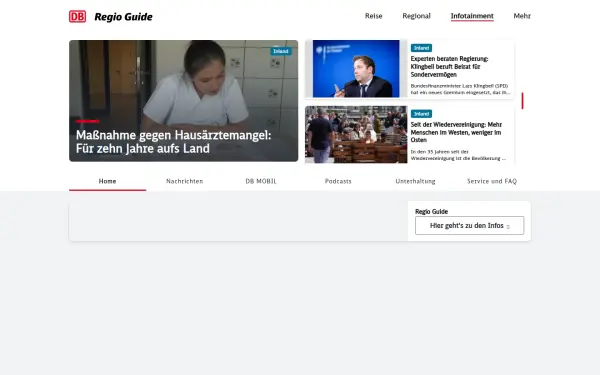600x375 pixels.
Task: Switch to the Service und FAQ tab
Action: click(492, 181)
